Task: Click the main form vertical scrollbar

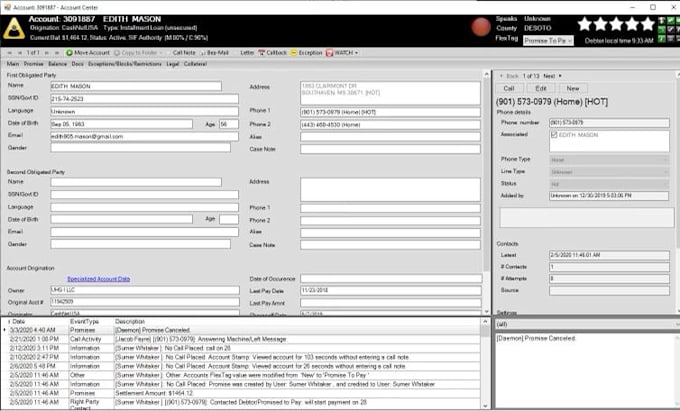Action: [x=487, y=192]
